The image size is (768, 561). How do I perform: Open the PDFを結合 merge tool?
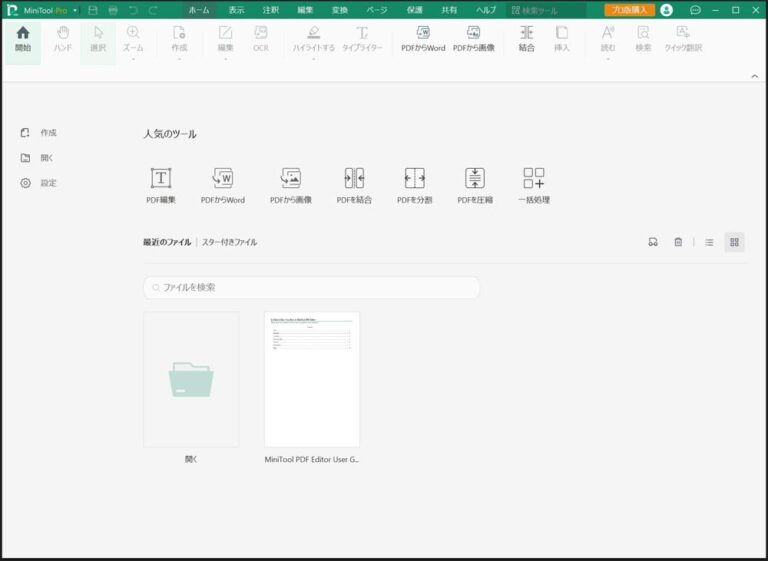354,178
